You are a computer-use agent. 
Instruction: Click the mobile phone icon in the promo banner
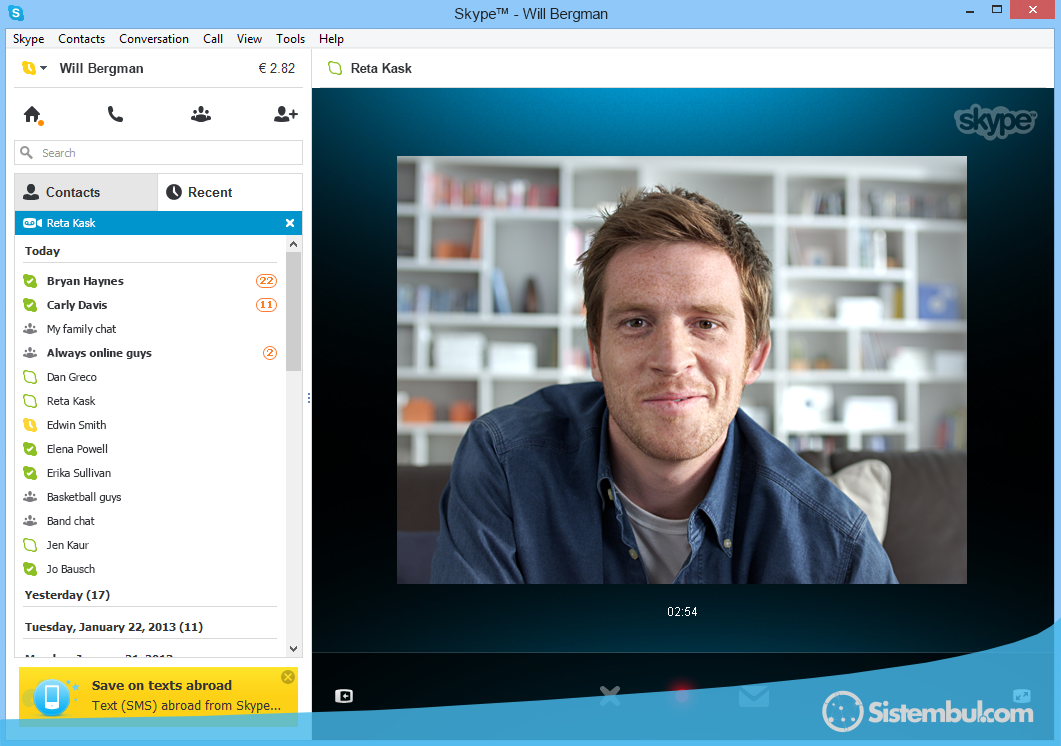52,697
